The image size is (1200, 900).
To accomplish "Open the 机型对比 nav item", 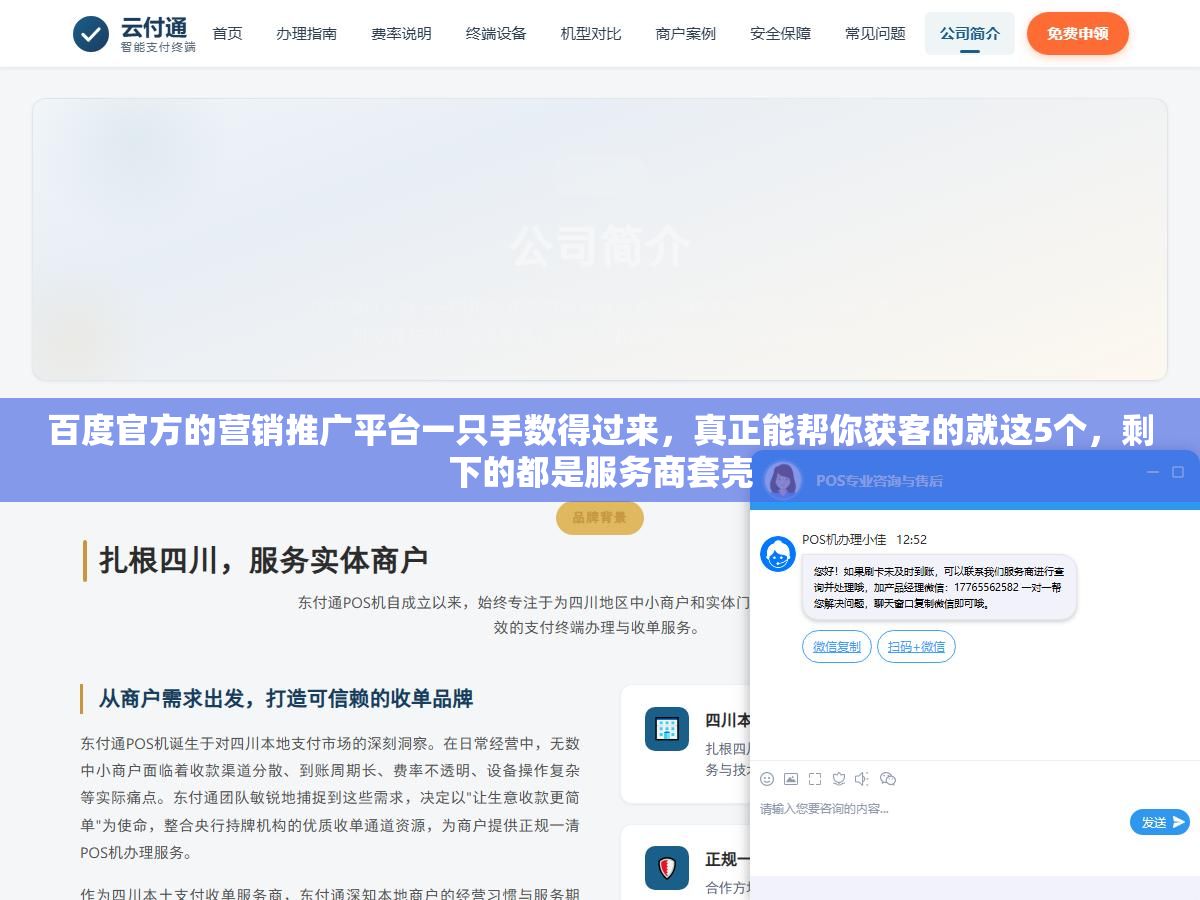I will pos(591,34).
